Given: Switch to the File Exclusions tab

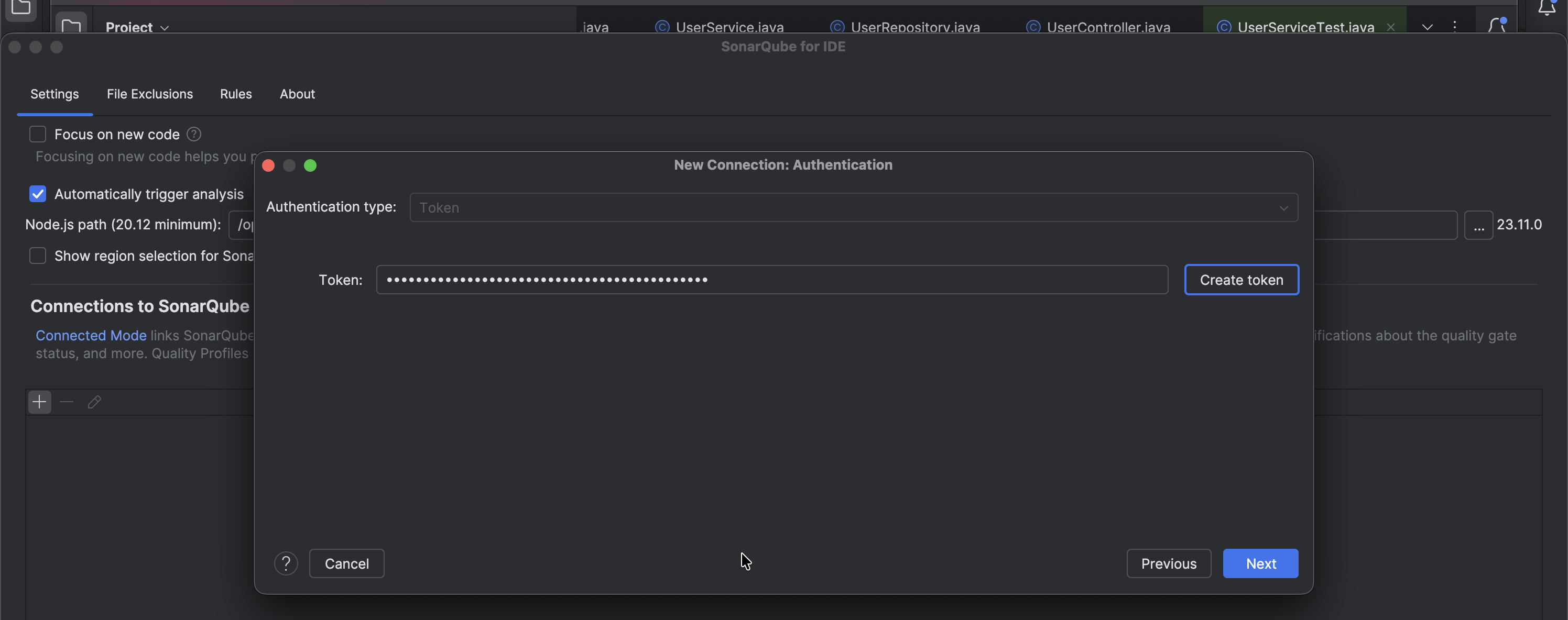Looking at the screenshot, I should 150,94.
